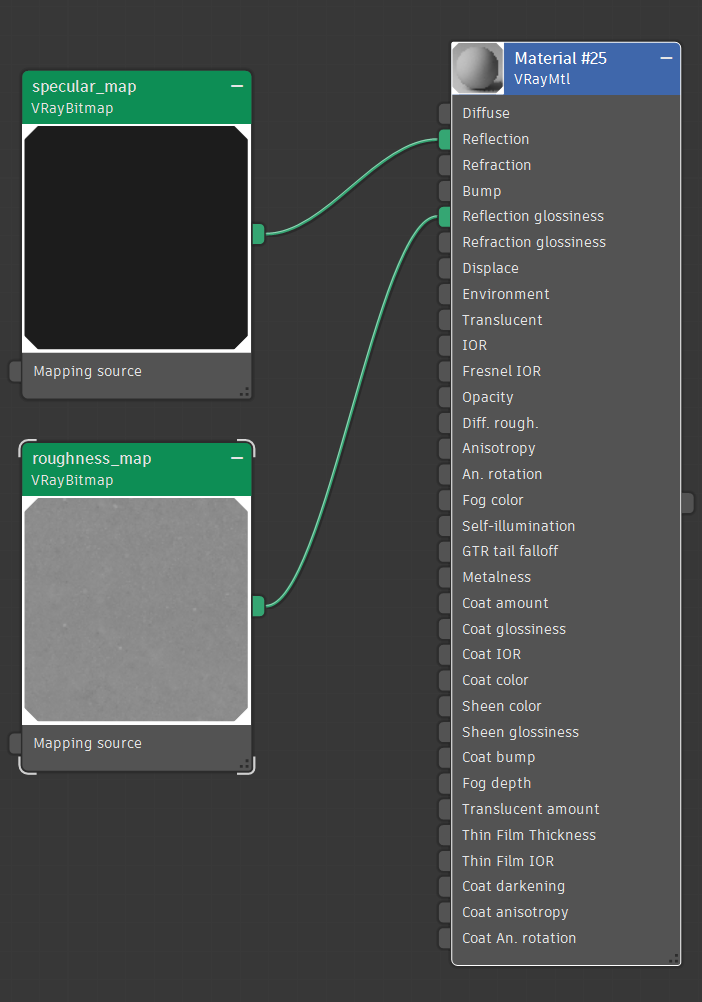Click the roughness_map gray texture preview
The height and width of the screenshot is (1002, 702).
(136, 609)
